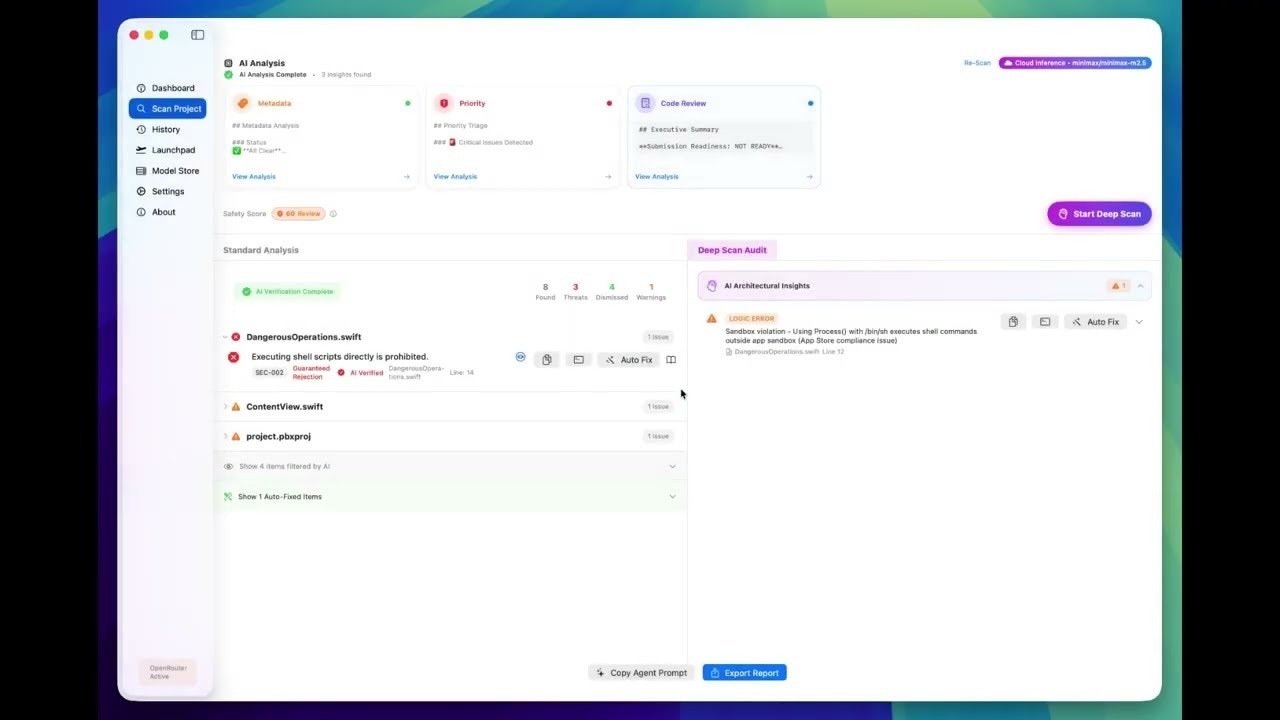Screen dimensions: 1280x720
Task: Expand the project.pbxproj group
Action: 225,437
